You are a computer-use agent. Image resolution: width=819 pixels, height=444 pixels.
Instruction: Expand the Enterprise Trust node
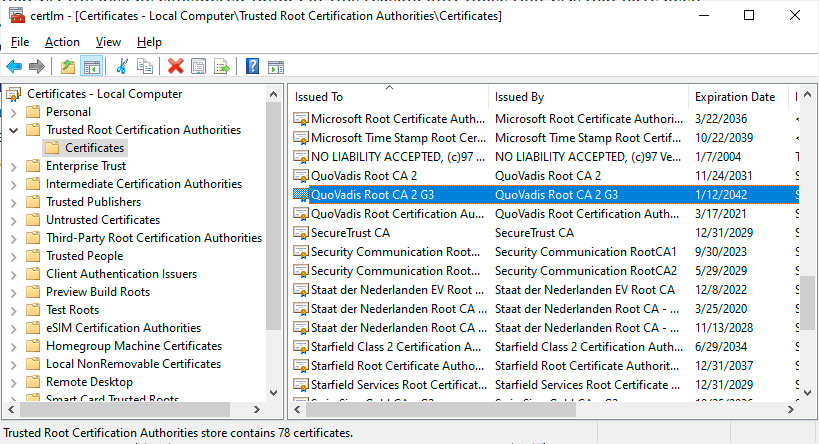tap(14, 167)
